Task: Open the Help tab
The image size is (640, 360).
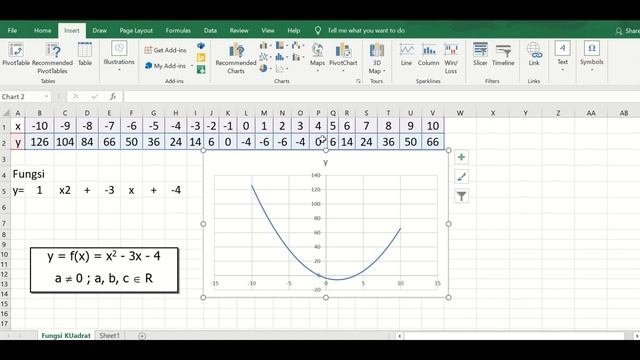Action: click(293, 31)
